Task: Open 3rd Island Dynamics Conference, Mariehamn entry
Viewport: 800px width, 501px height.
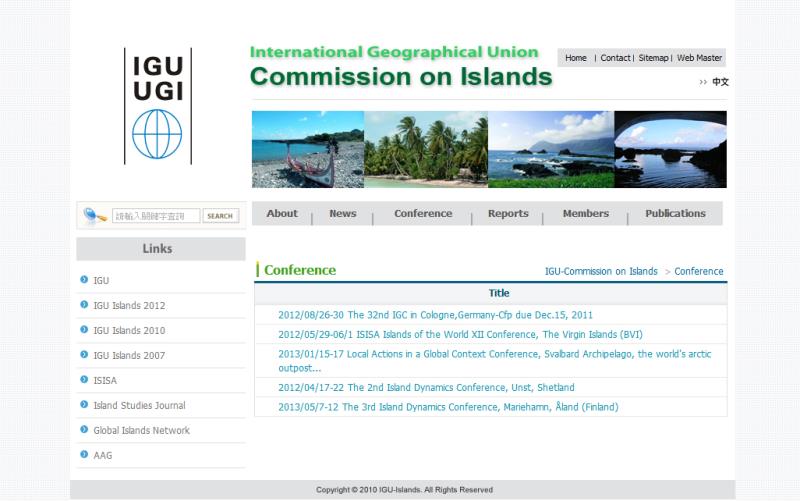Action: point(448,407)
